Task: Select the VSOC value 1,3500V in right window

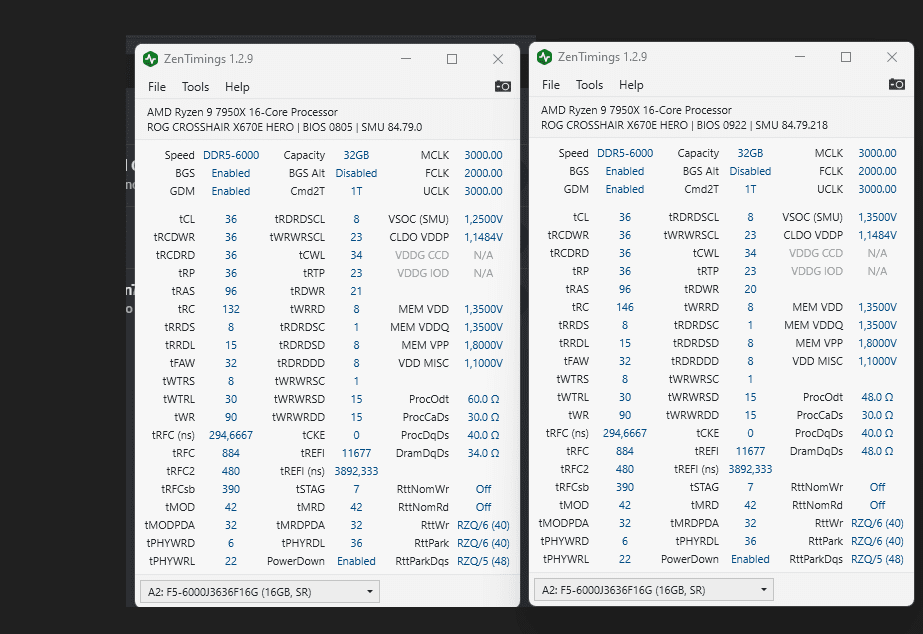Action: (877, 217)
